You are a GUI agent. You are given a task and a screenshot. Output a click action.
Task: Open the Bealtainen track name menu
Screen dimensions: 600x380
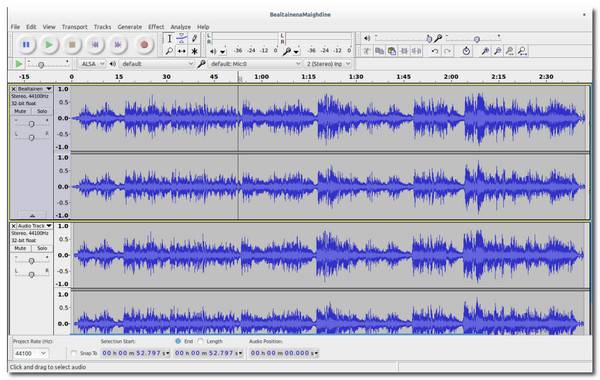click(35, 89)
